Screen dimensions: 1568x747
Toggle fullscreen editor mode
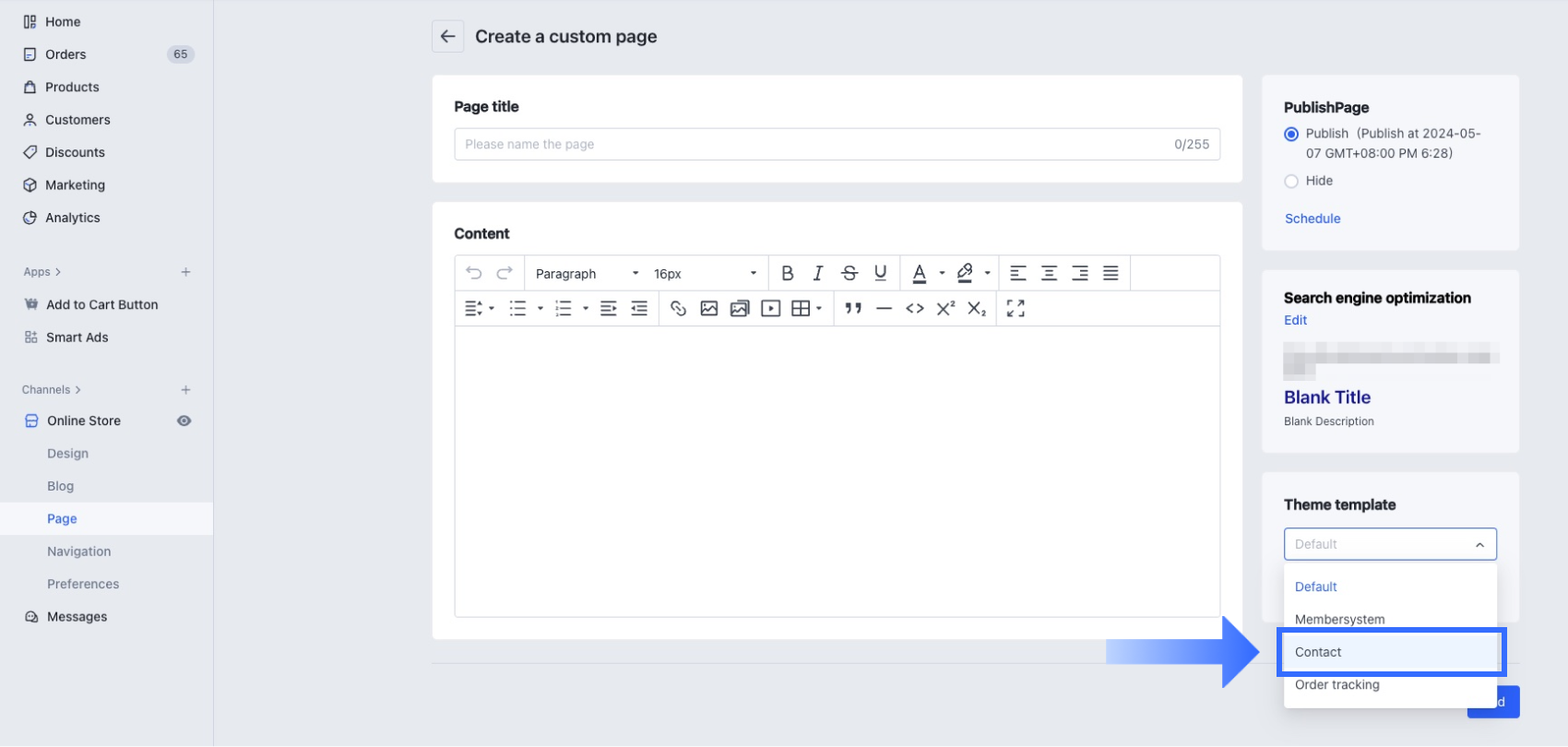tap(1016, 309)
